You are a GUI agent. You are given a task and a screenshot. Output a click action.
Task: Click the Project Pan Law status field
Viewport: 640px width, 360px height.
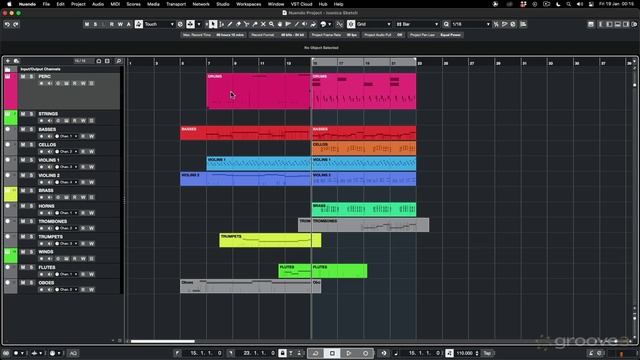pyautogui.click(x=435, y=35)
